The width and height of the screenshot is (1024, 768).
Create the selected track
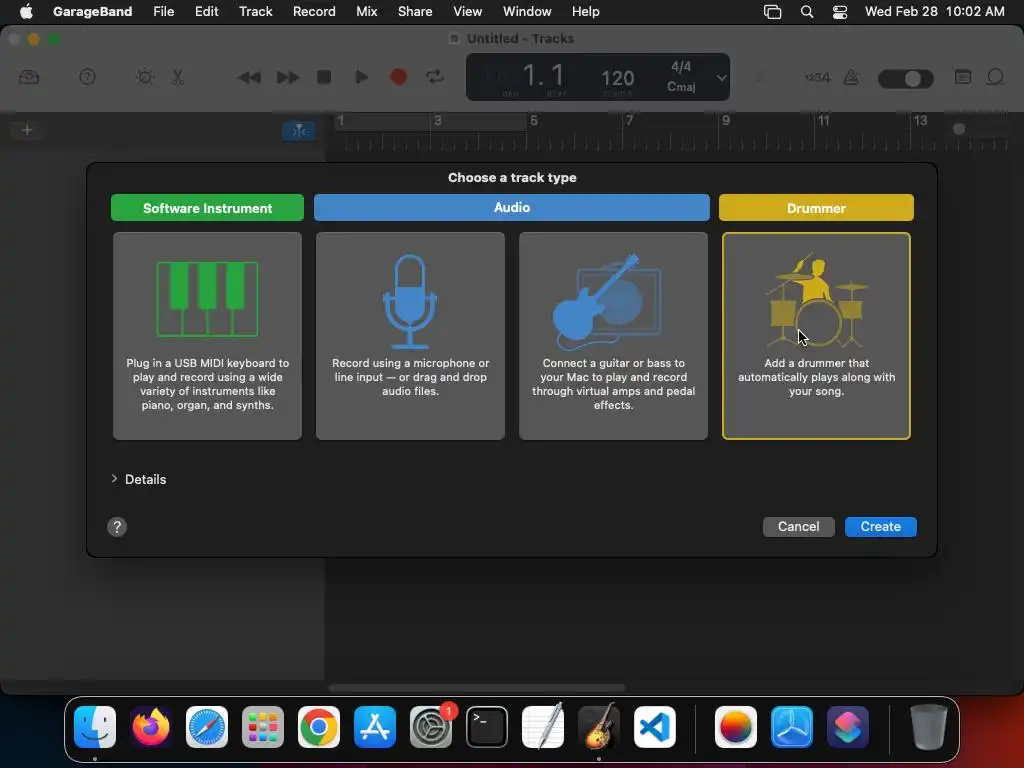pyautogui.click(x=880, y=526)
